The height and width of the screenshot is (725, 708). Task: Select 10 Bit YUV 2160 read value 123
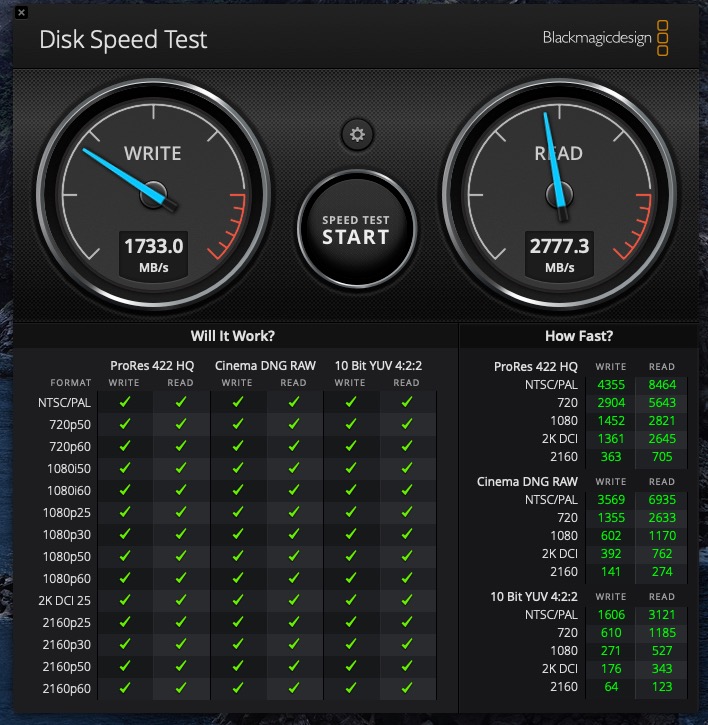coord(662,687)
